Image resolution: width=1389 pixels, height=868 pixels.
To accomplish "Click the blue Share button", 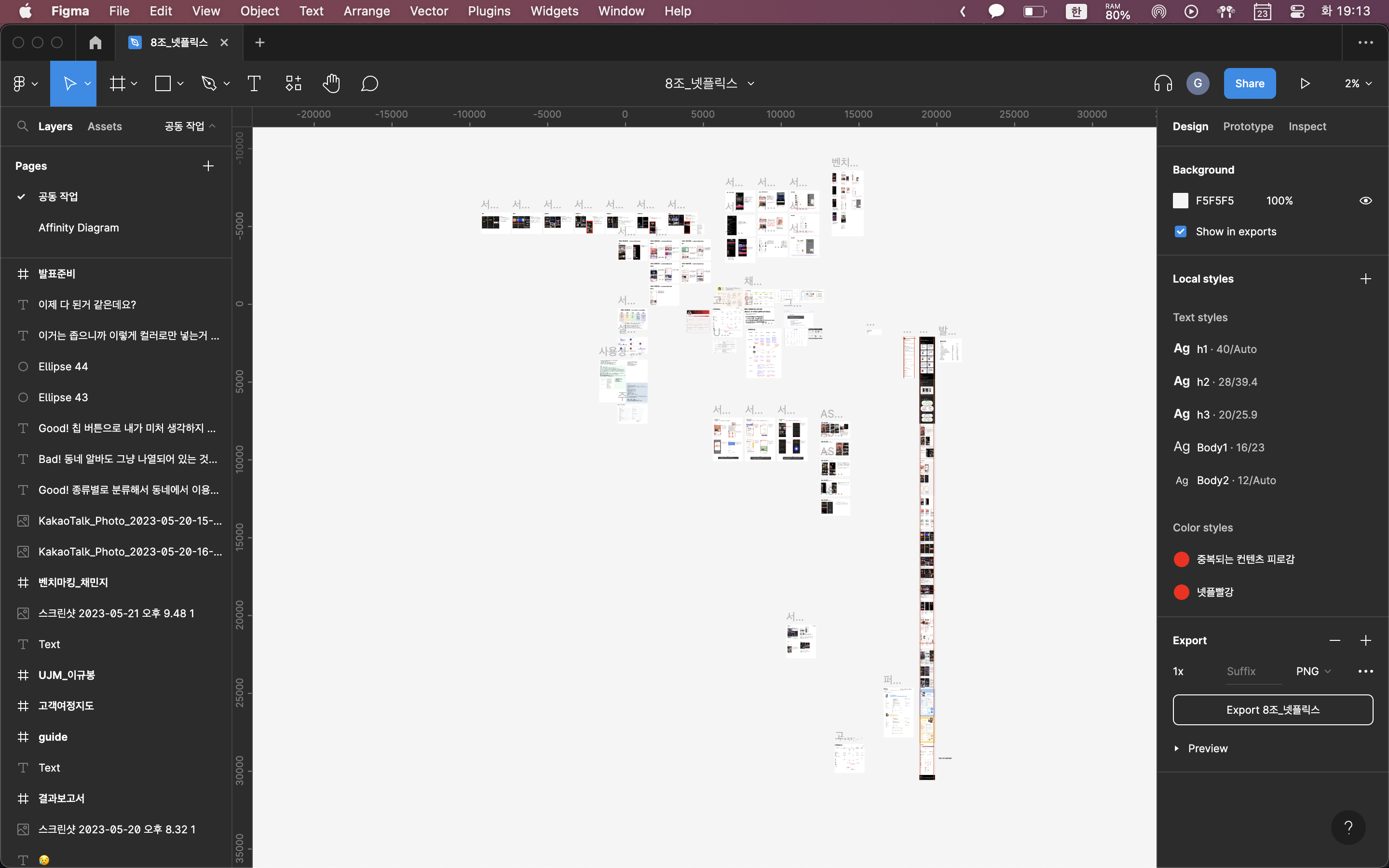I will [1250, 84].
